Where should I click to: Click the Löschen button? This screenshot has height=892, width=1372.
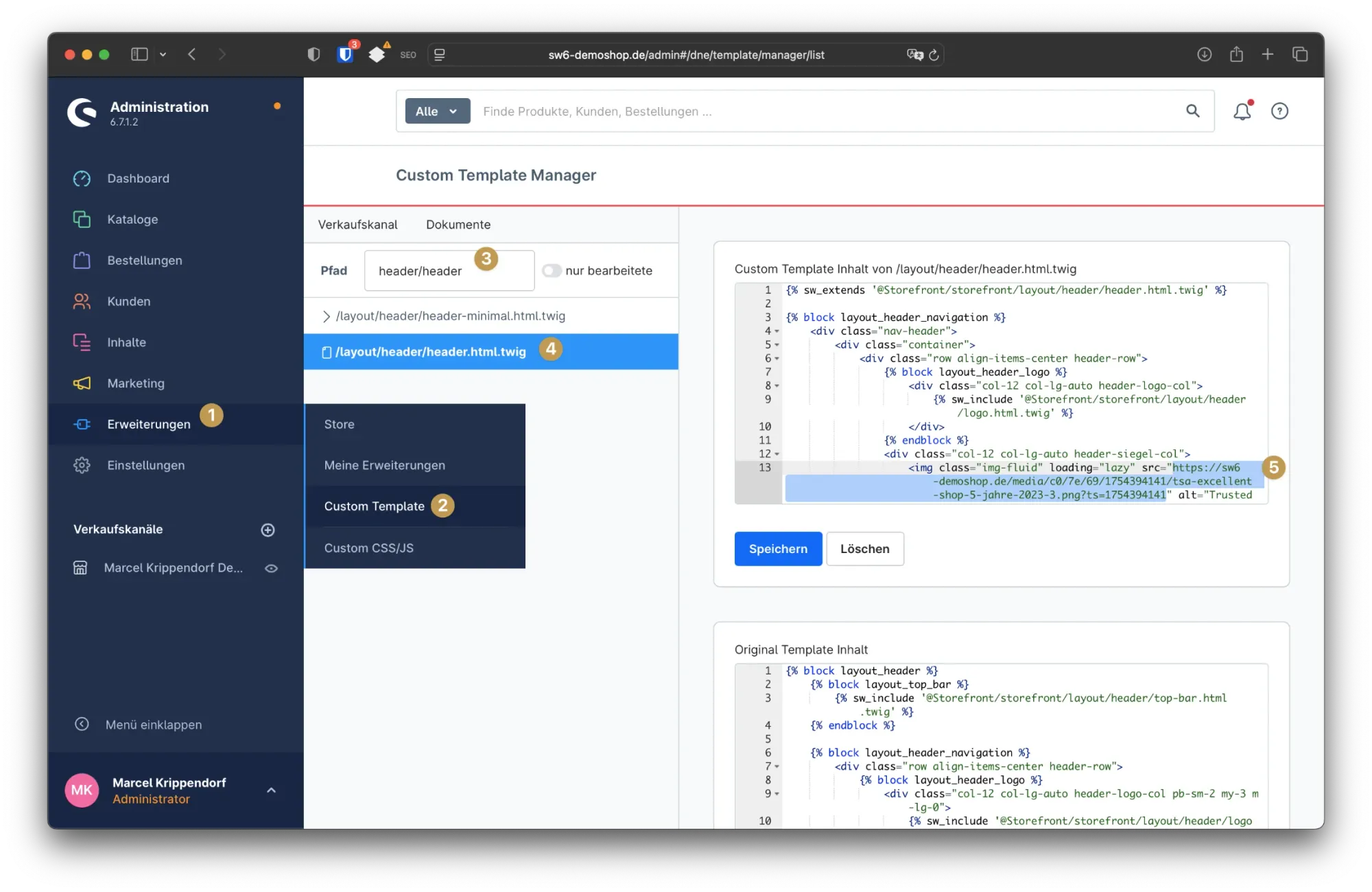click(x=864, y=549)
